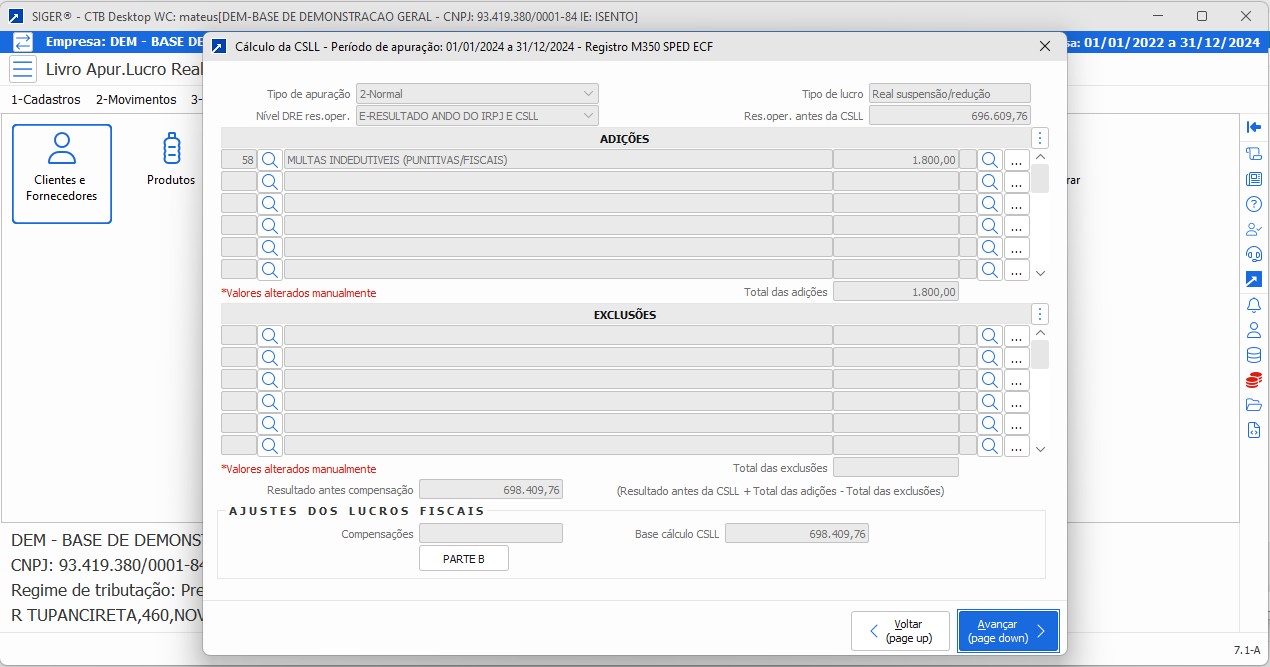Open 2-Movimentos menu

coord(136,100)
